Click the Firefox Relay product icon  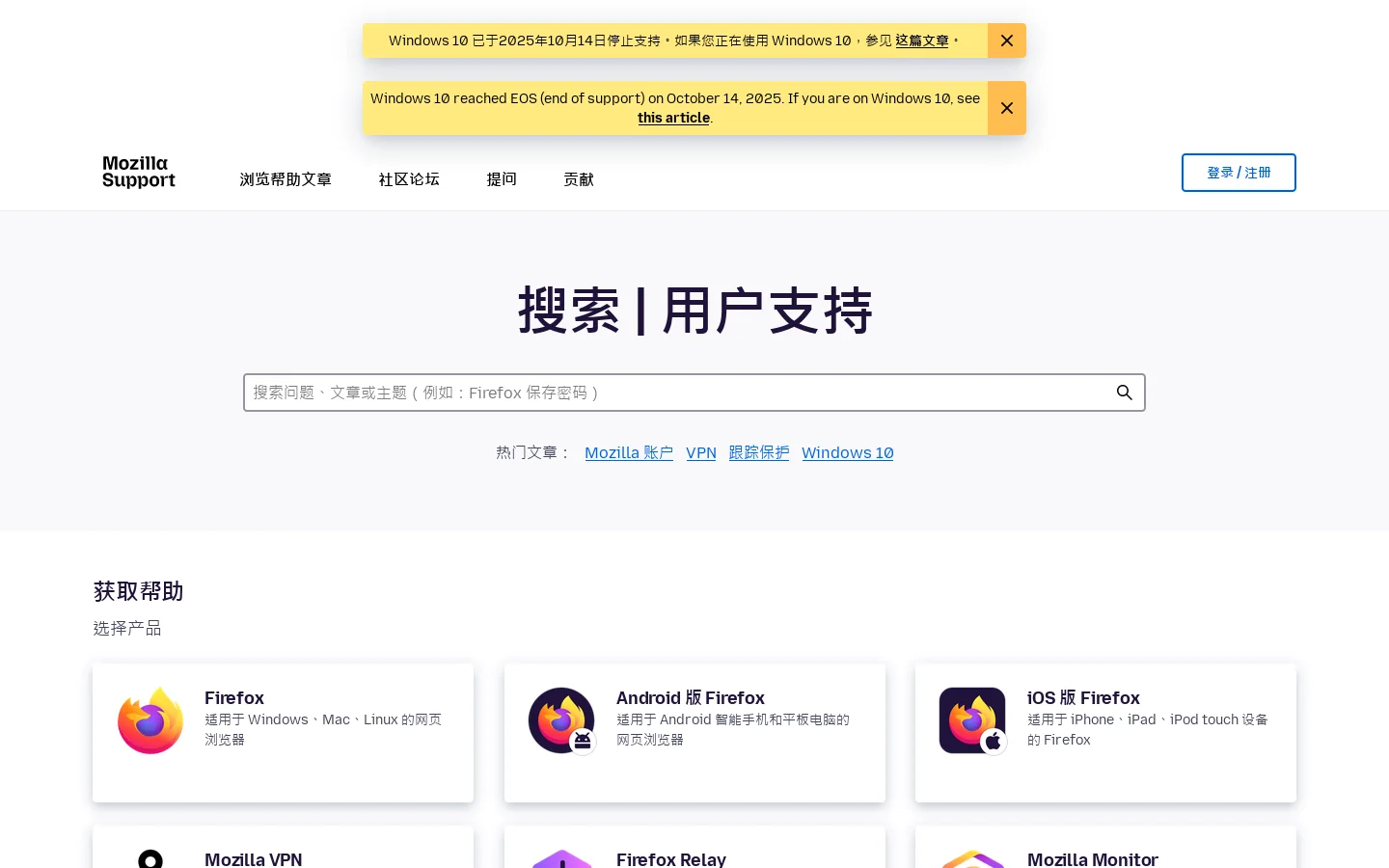click(x=562, y=858)
